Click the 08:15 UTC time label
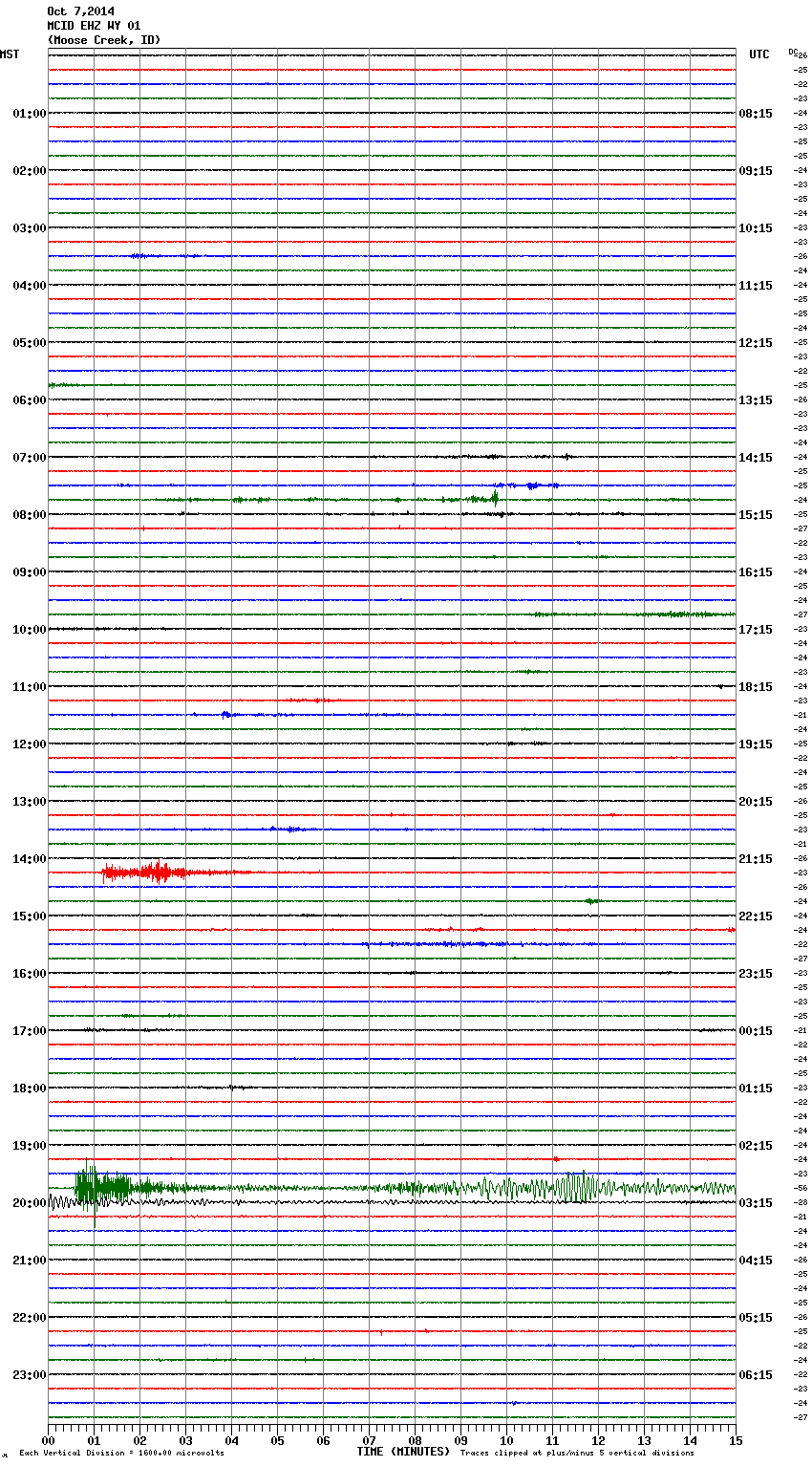812x1466 pixels. 756,113
